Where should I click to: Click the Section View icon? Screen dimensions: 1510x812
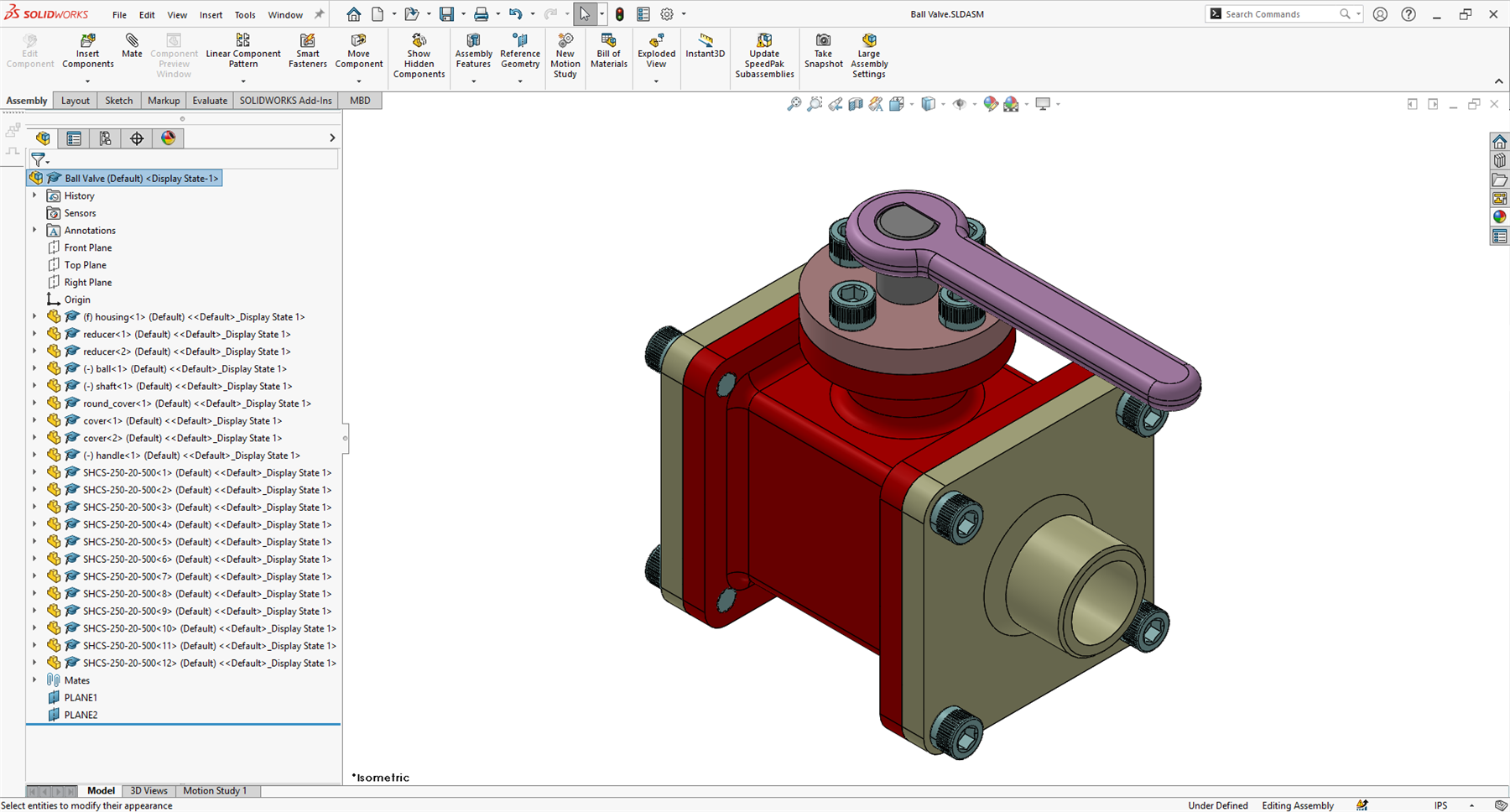855,104
